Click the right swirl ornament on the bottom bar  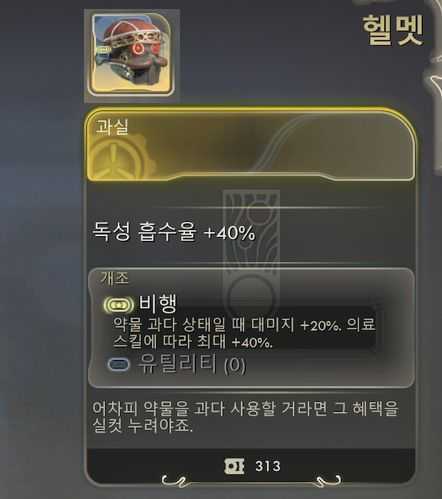[x=328, y=481]
